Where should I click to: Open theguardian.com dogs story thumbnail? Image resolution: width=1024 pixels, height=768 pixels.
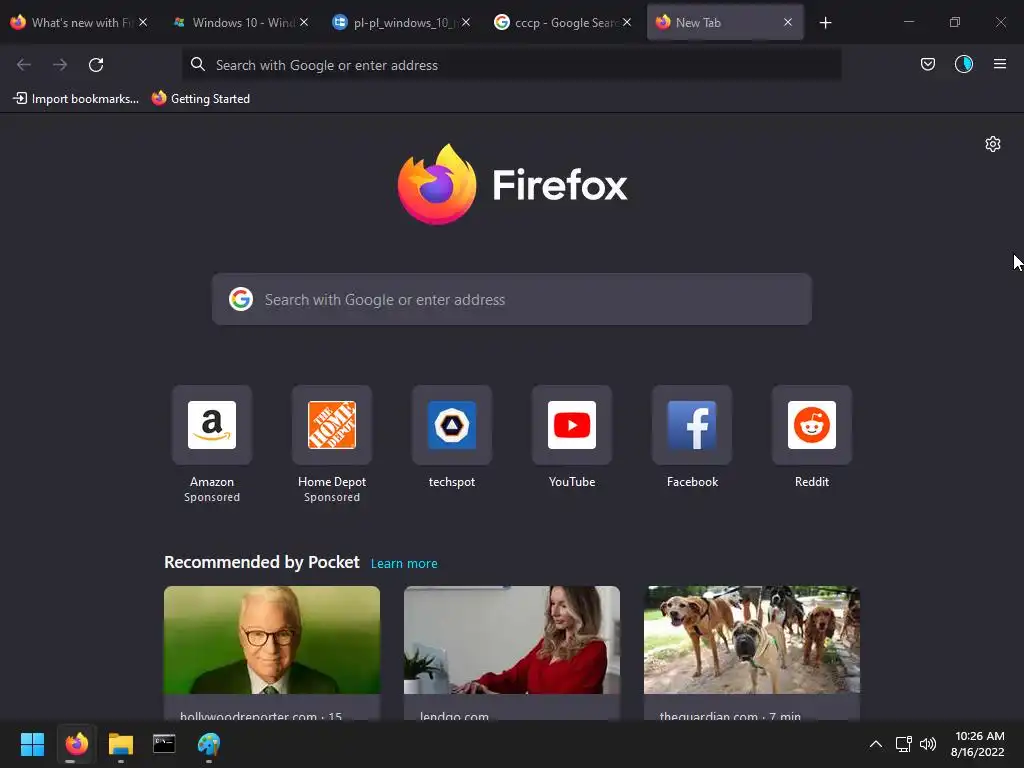coord(752,640)
